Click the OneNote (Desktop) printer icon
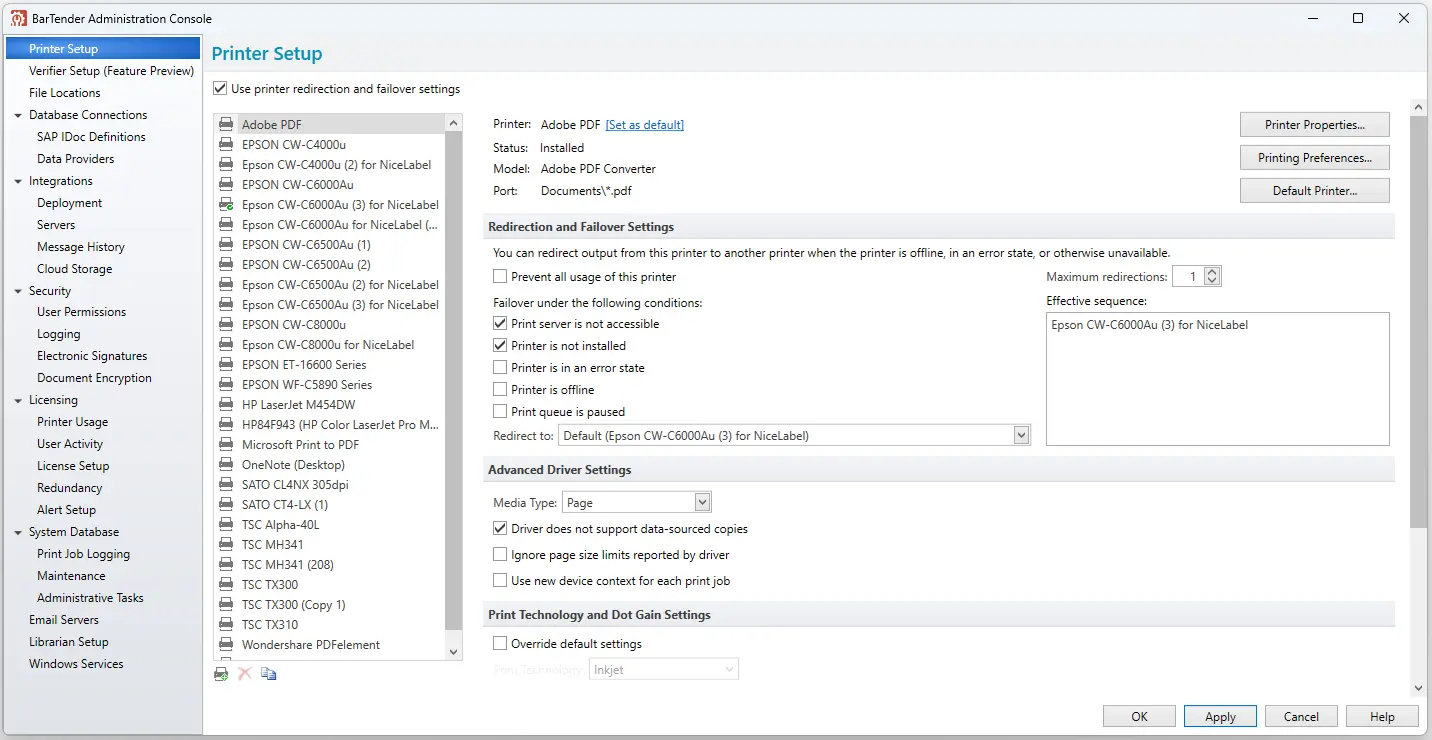 (x=226, y=465)
